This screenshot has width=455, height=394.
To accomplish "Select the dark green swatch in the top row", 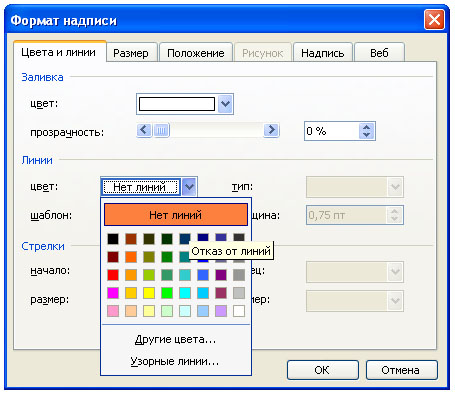I will coord(167,239).
